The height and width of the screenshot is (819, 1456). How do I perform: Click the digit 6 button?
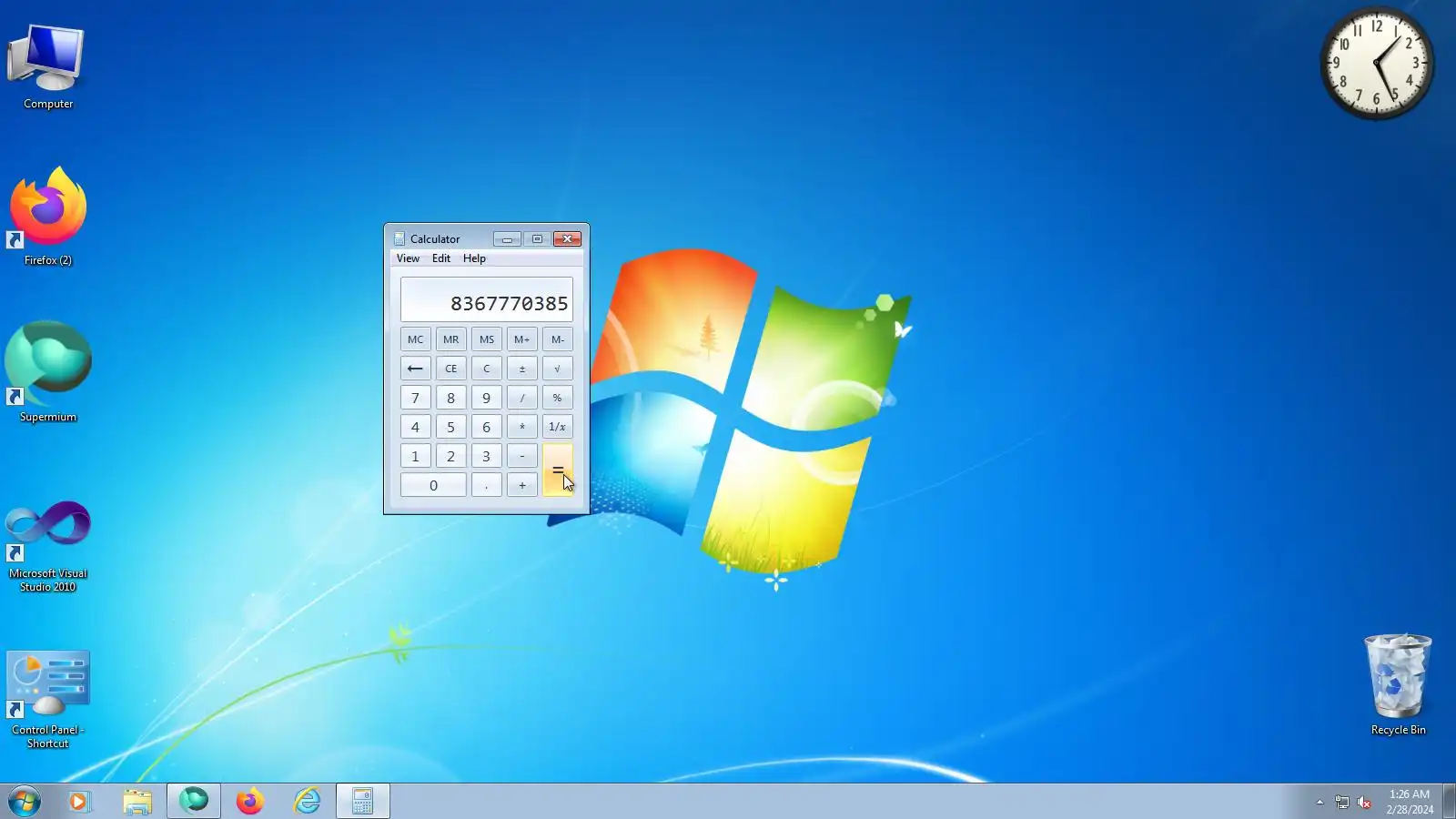[487, 427]
